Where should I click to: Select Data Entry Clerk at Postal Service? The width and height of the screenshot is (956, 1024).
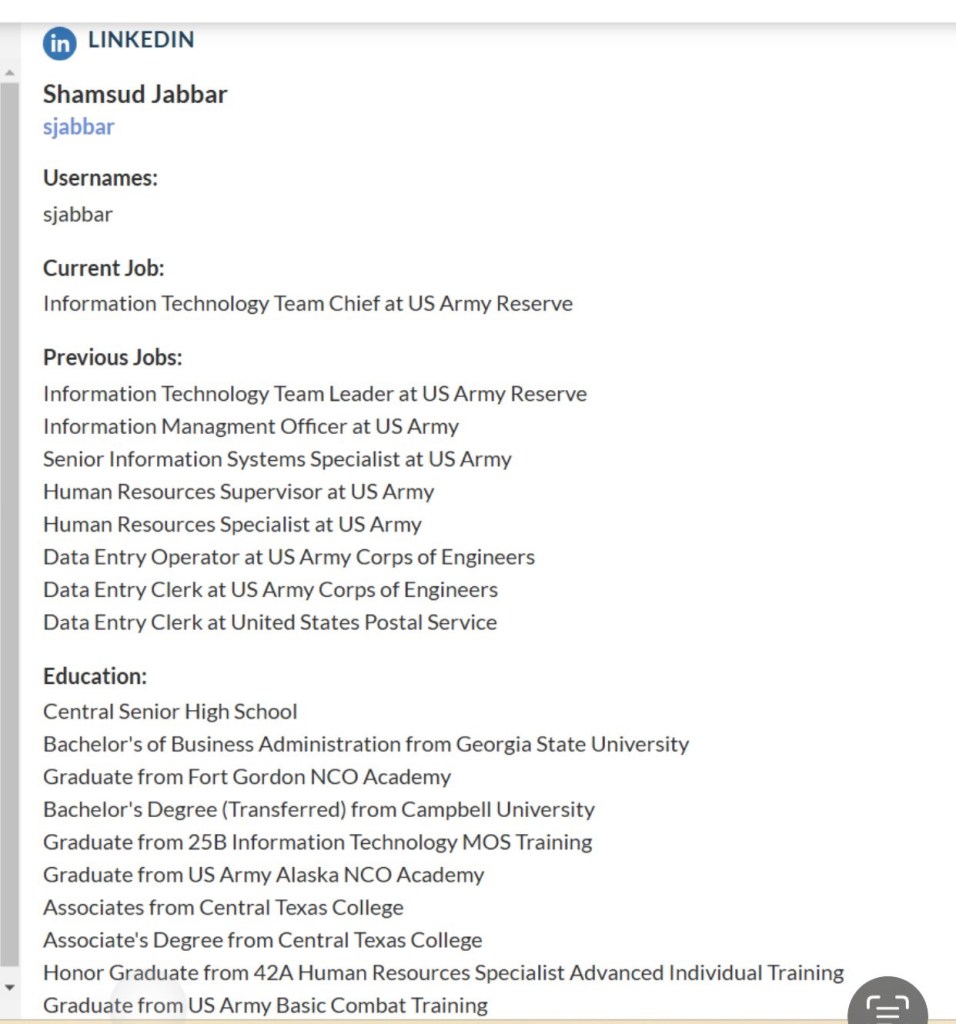point(269,622)
